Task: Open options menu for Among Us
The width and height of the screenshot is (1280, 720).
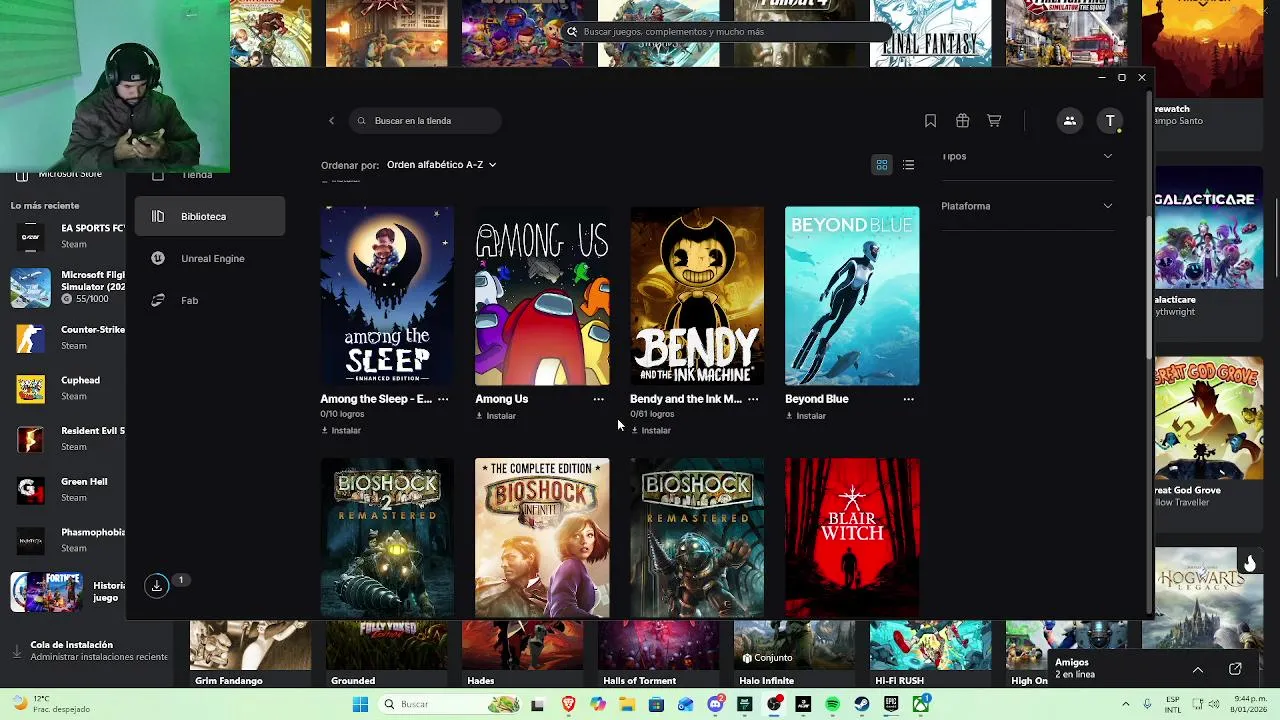Action: click(x=598, y=399)
